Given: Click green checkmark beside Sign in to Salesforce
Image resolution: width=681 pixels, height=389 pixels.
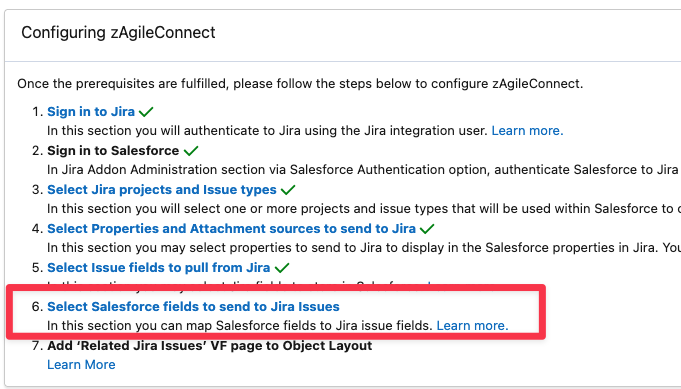Looking at the screenshot, I should pos(191,151).
